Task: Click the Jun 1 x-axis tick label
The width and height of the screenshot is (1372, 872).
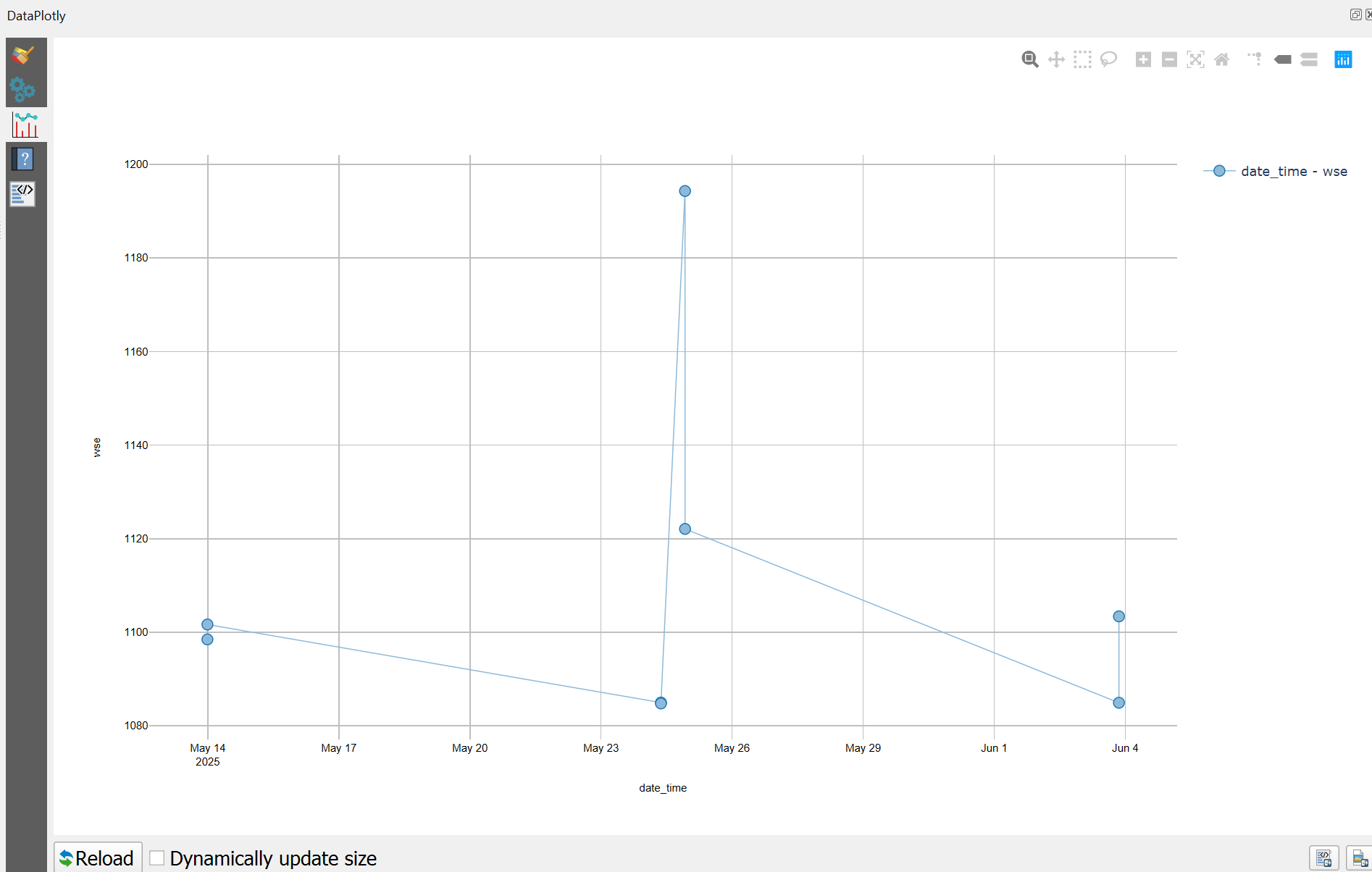Action: tap(994, 748)
